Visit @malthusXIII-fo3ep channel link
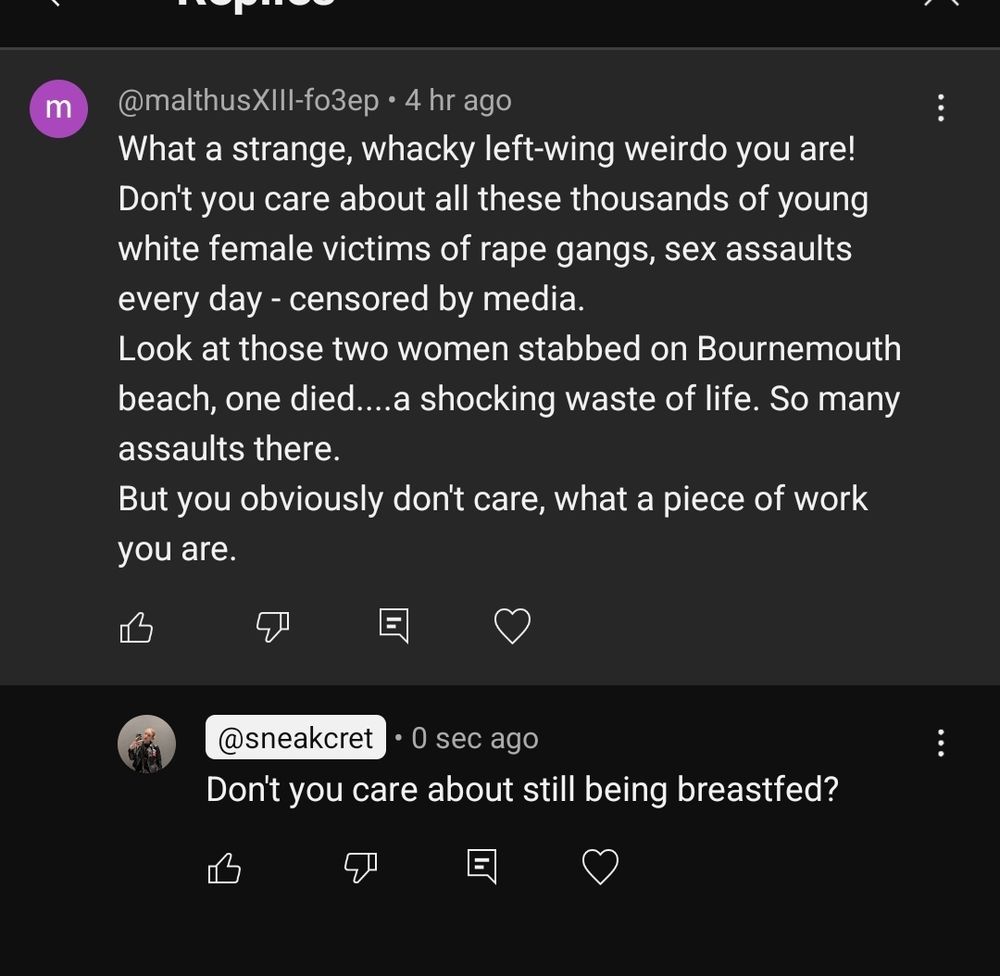The height and width of the screenshot is (976, 1000). [x=248, y=100]
